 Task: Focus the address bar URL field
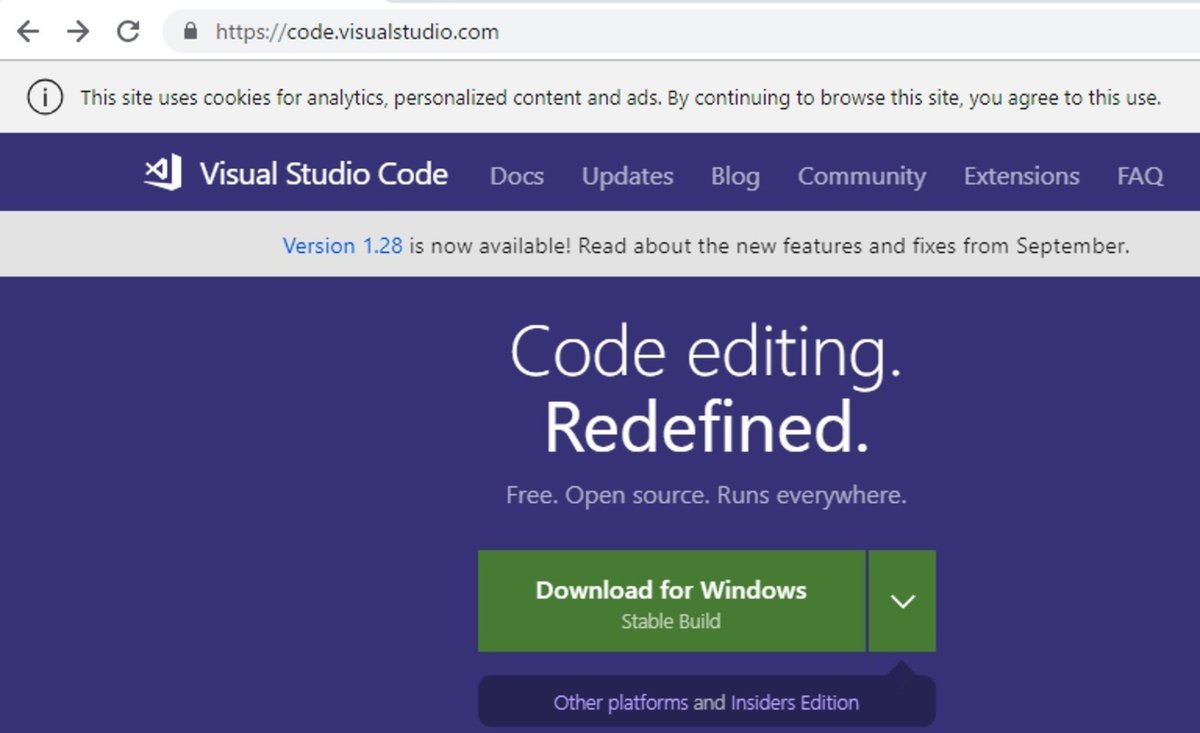pyautogui.click(x=680, y=32)
